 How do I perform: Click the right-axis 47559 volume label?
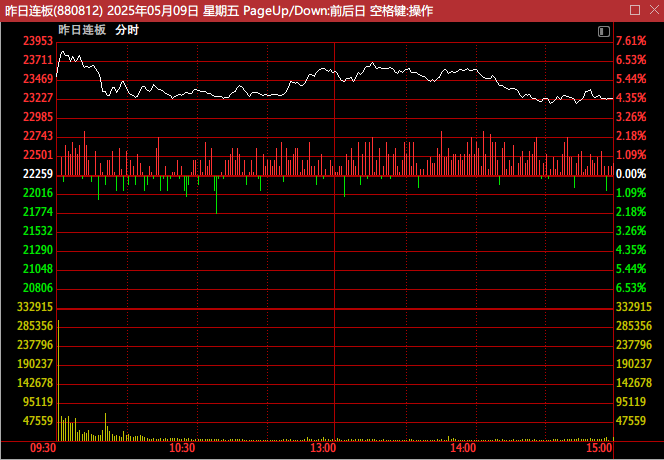click(631, 421)
